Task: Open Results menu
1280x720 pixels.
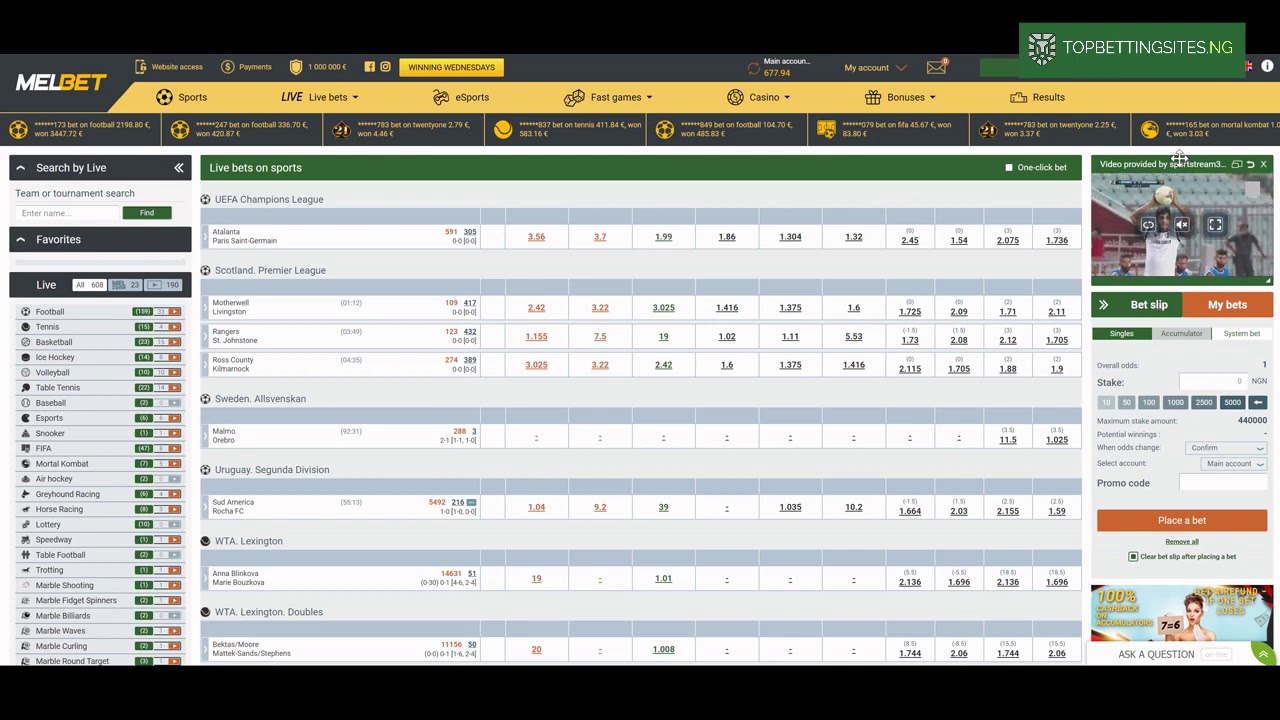Action: coord(1038,97)
